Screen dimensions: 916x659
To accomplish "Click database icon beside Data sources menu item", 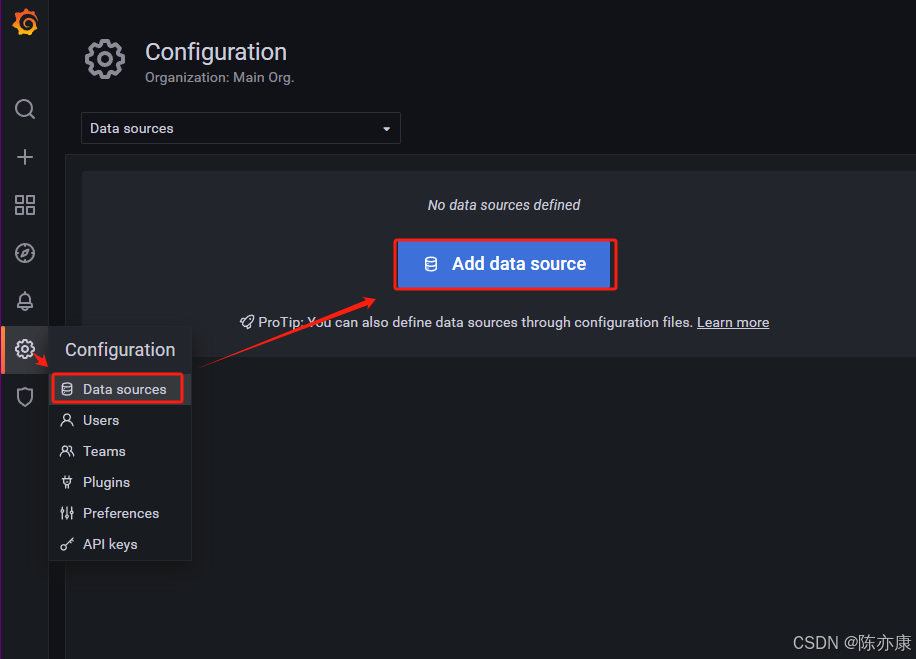I will (x=67, y=389).
